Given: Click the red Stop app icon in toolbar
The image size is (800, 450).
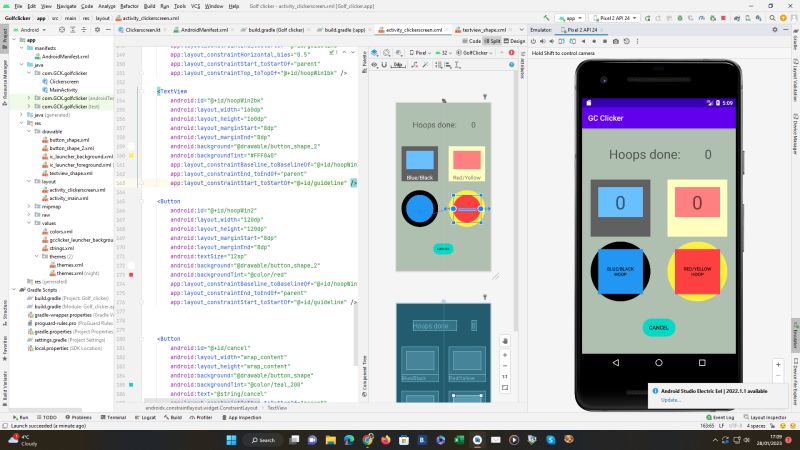Looking at the screenshot, I should (x=723, y=18).
